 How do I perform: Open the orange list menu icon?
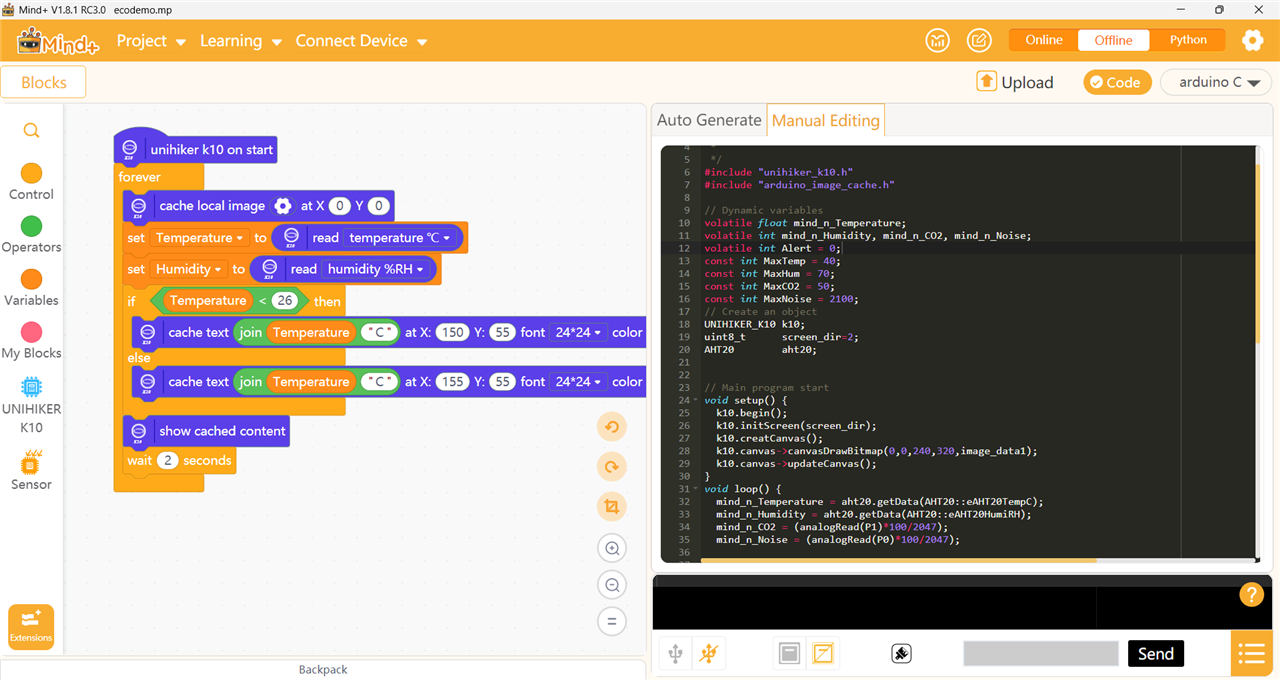coord(1252,654)
